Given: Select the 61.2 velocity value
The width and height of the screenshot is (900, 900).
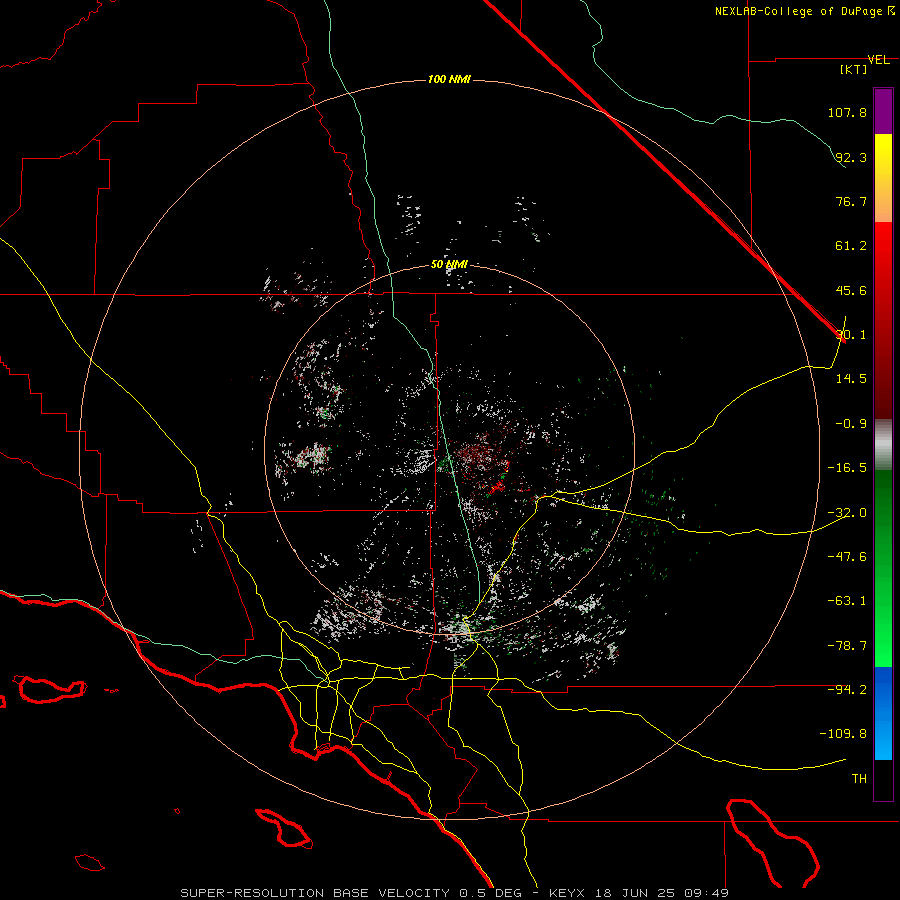Looking at the screenshot, I should coord(851,246).
